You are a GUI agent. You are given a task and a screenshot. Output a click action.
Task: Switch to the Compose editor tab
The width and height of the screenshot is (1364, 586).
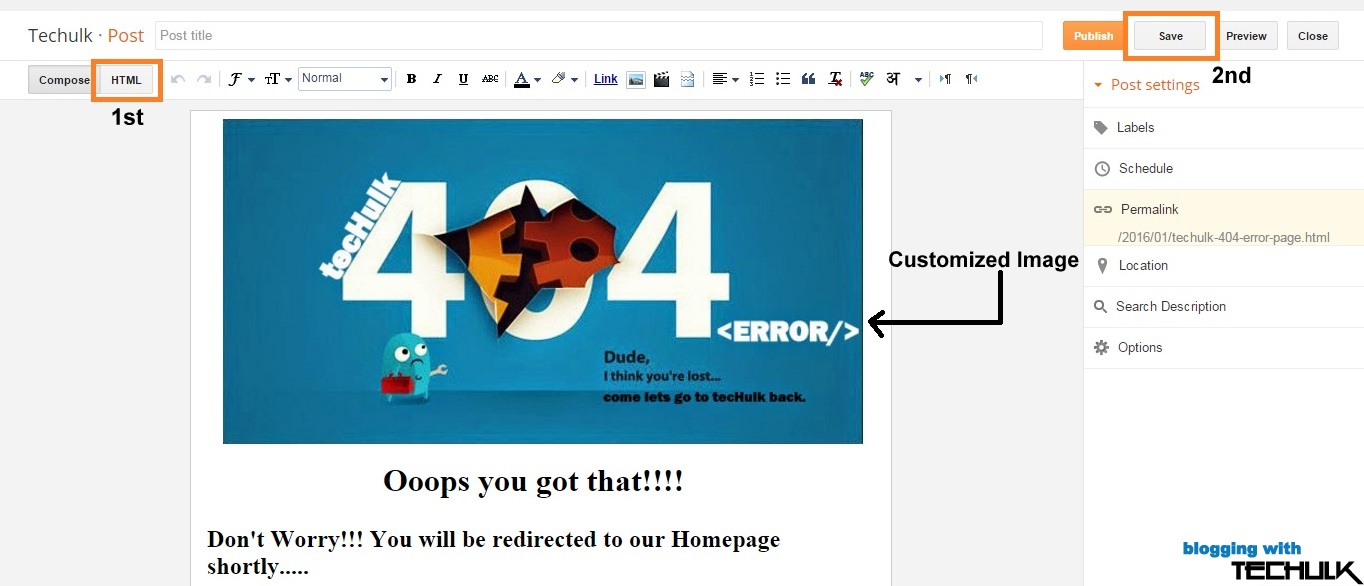point(64,80)
